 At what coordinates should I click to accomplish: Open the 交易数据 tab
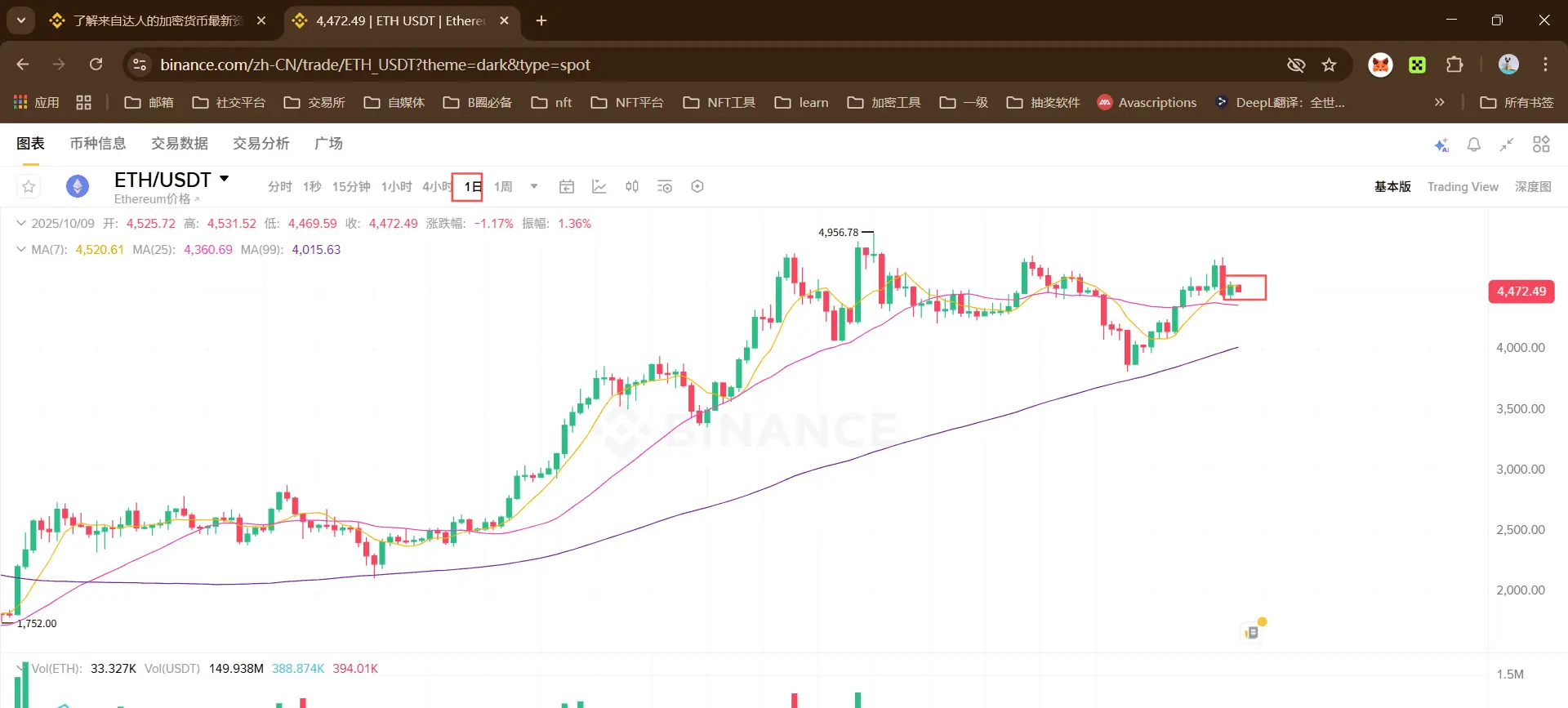click(180, 144)
